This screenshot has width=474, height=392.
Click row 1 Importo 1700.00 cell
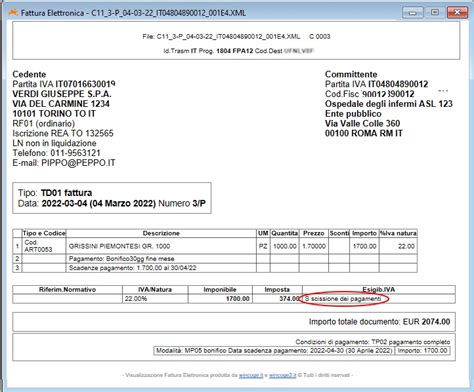365,246
